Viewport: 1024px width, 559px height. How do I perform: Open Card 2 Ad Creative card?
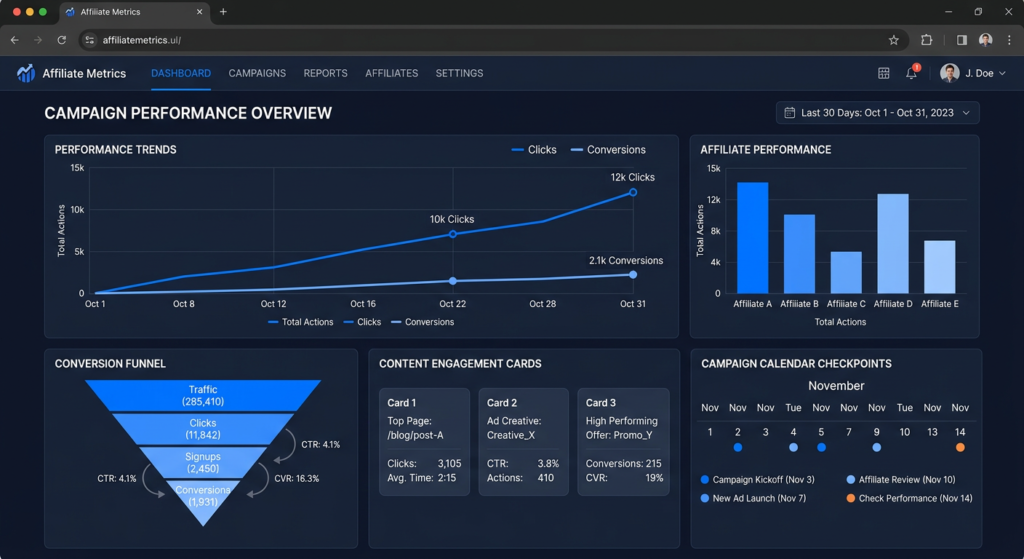pyautogui.click(x=523, y=441)
